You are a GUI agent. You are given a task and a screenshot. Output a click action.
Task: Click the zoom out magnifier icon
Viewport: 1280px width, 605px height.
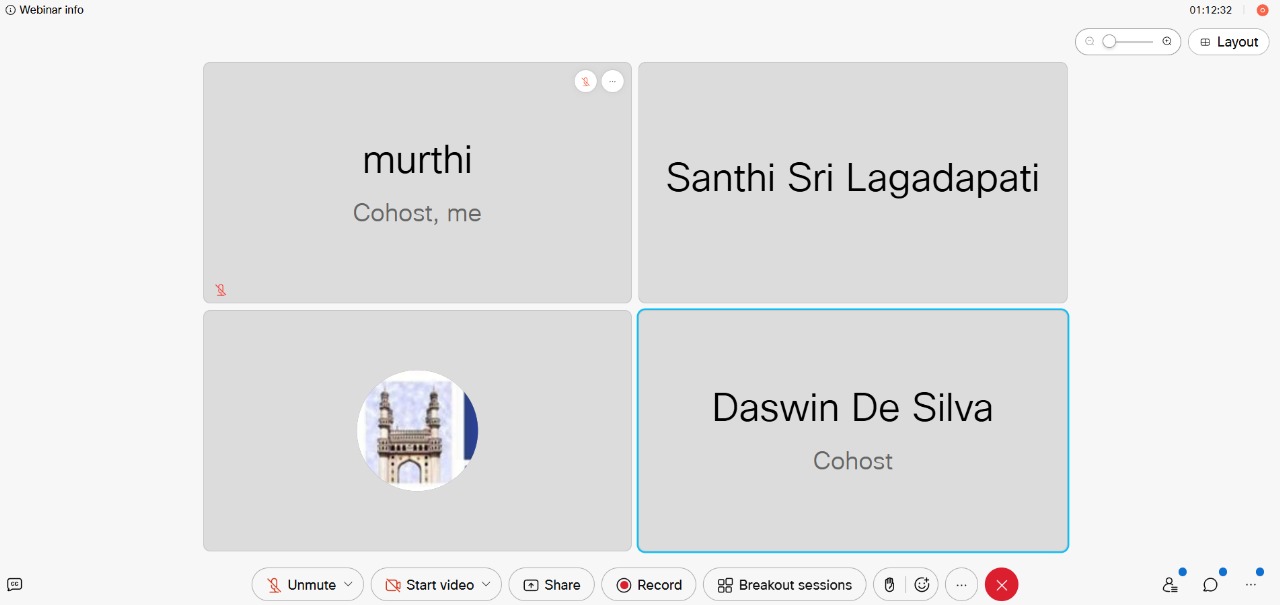point(1090,42)
